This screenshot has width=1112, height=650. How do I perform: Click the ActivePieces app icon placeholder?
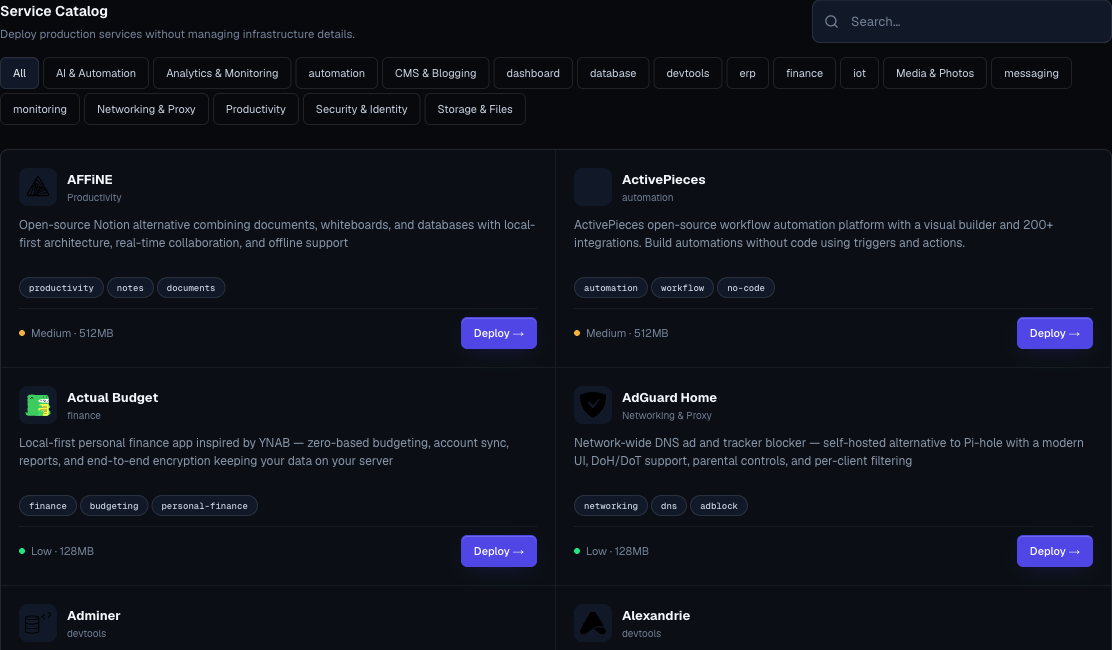(x=592, y=187)
